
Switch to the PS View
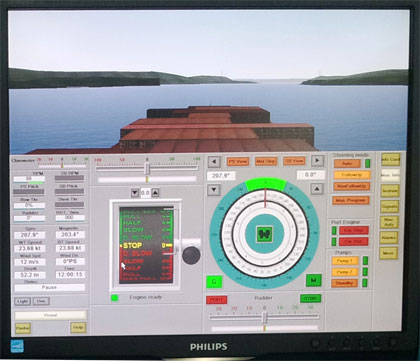point(238,162)
